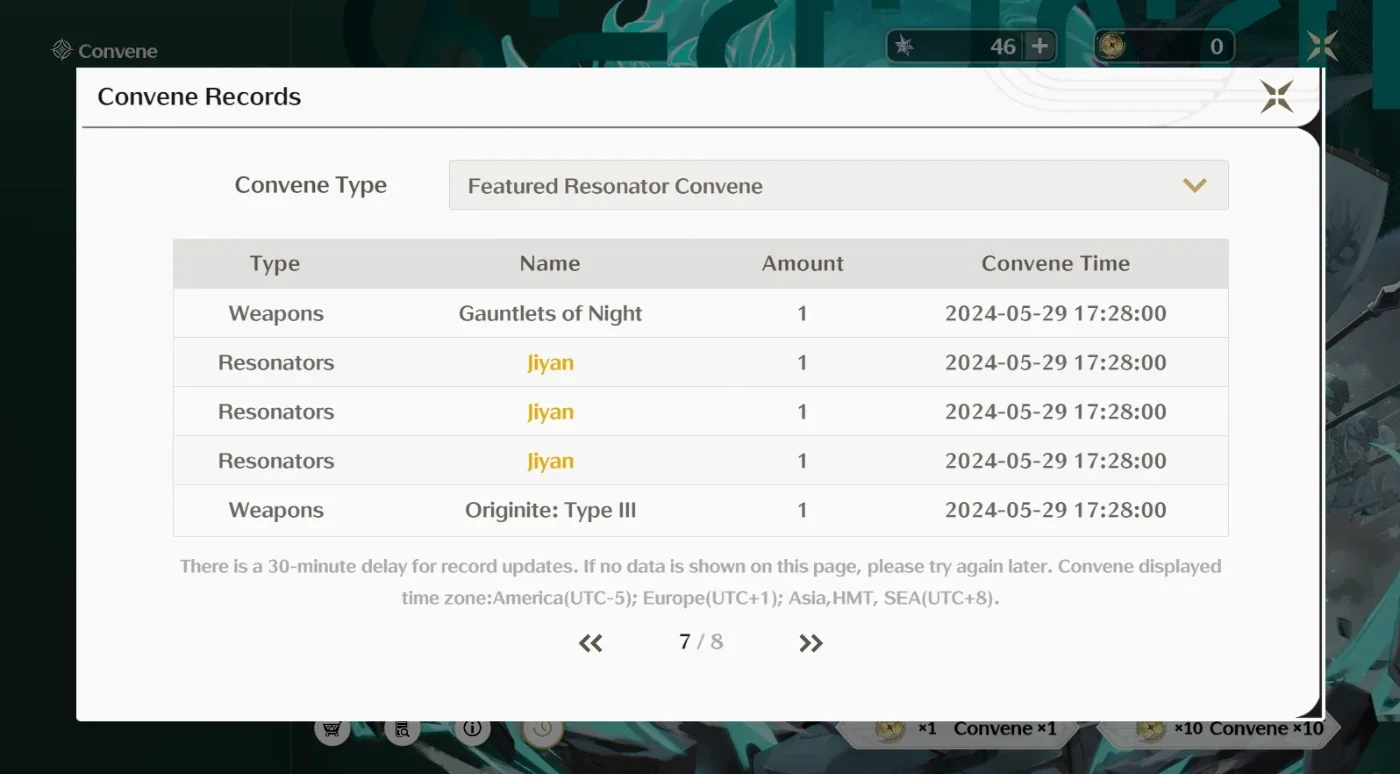Click the Astrite balance value 46
1400x774 pixels.
tap(1003, 46)
